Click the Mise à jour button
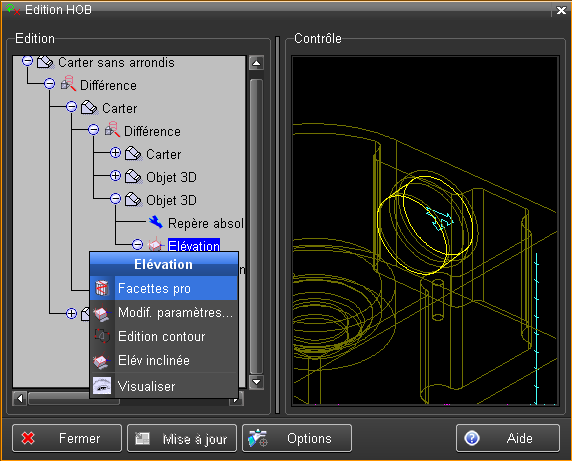572x461 pixels. coord(182,438)
